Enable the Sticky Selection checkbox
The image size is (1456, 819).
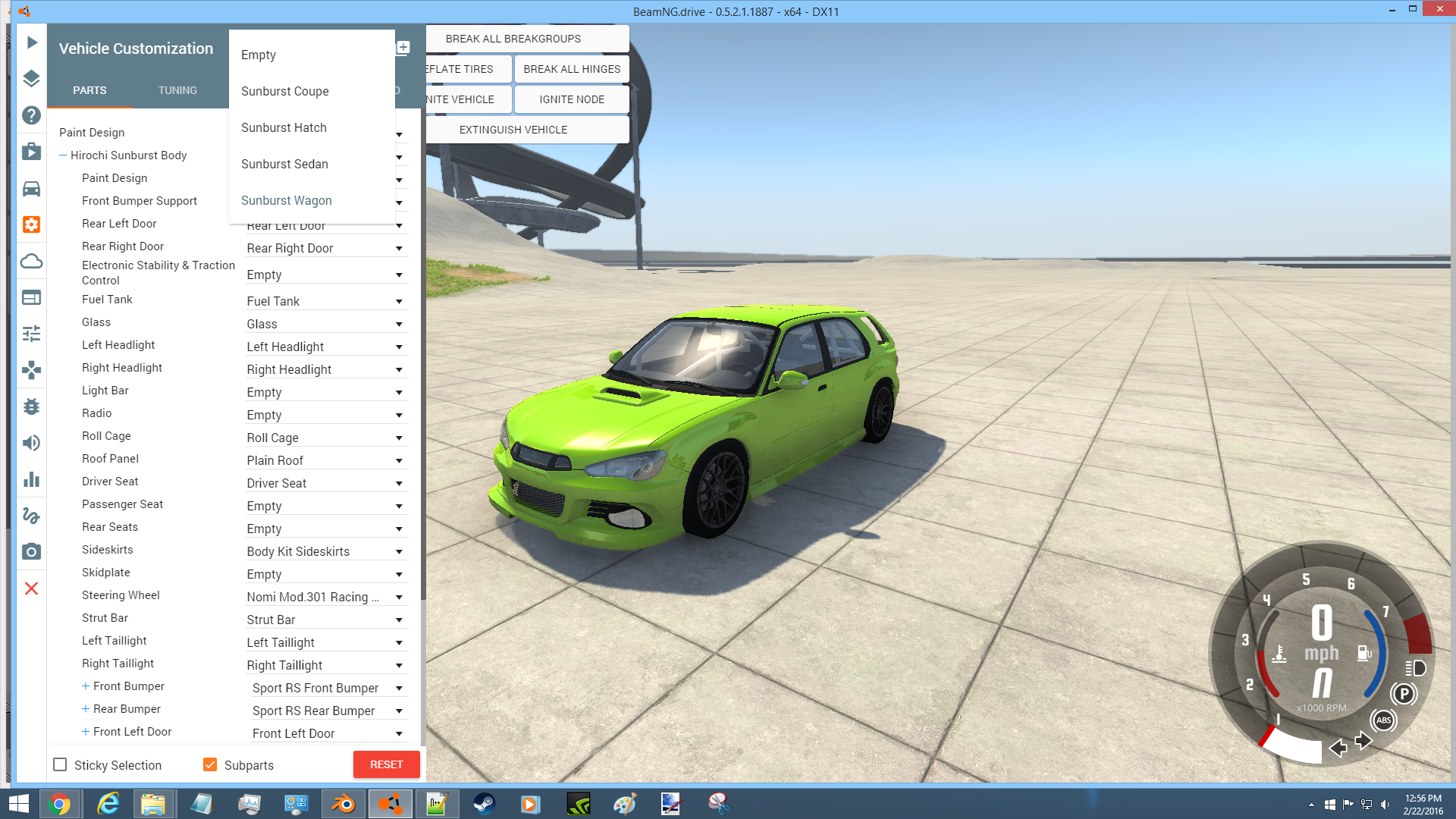point(60,764)
